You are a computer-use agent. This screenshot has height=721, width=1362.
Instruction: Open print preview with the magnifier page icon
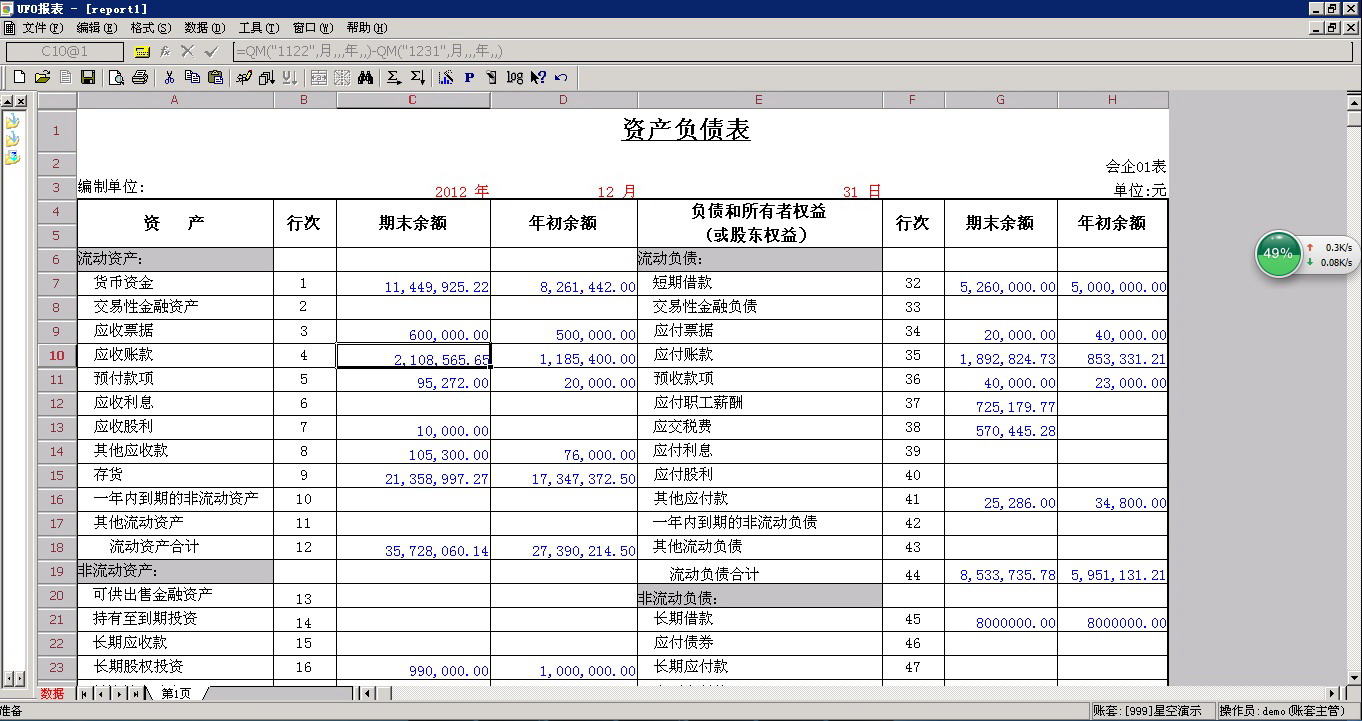coord(116,77)
